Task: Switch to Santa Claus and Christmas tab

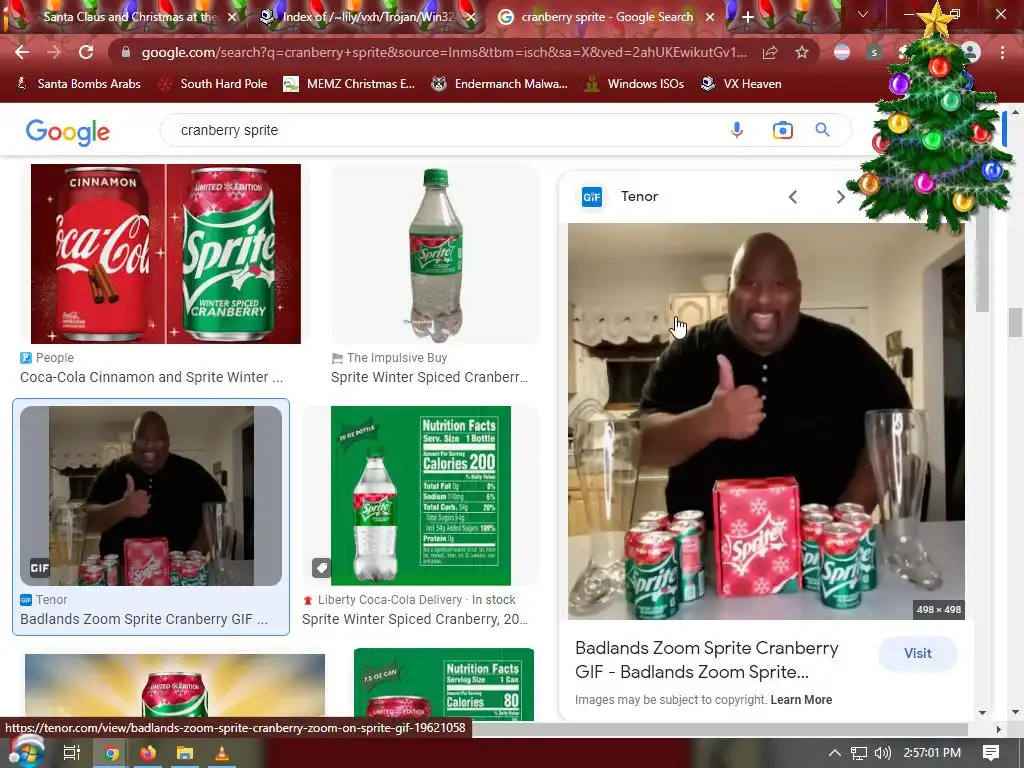Action: pos(129,17)
